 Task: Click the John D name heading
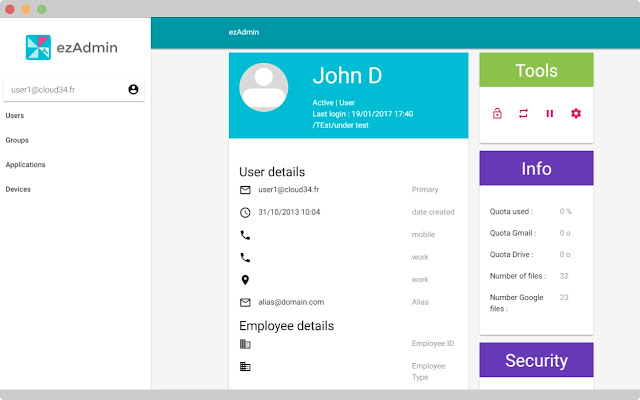(x=347, y=76)
